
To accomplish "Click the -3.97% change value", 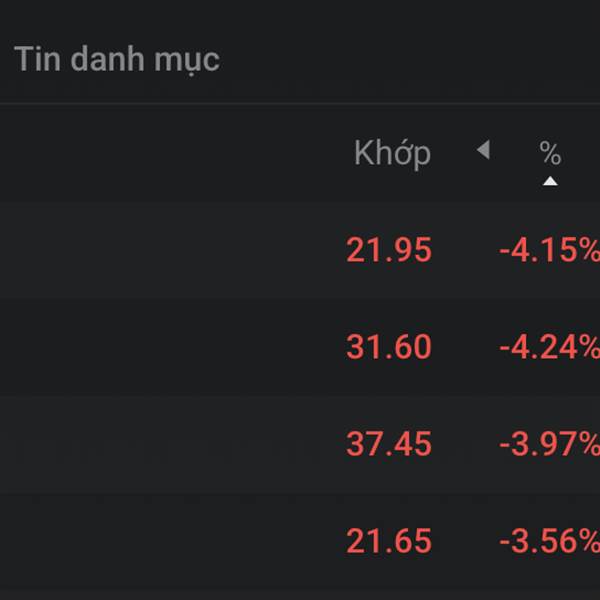I will pyautogui.click(x=549, y=444).
